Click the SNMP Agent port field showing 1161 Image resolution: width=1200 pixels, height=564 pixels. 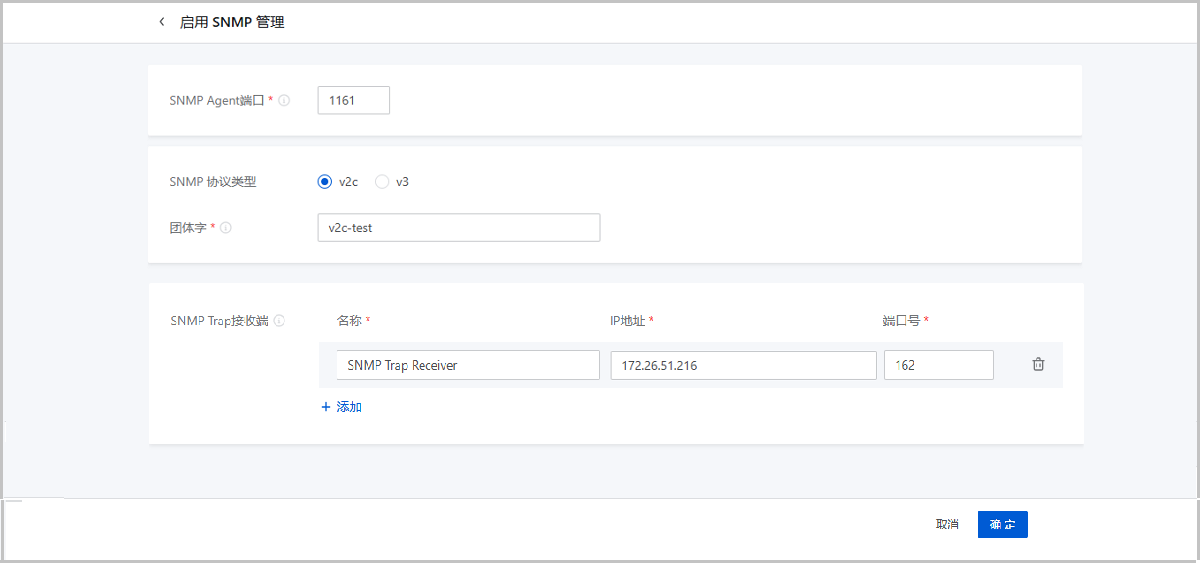[x=353, y=101]
